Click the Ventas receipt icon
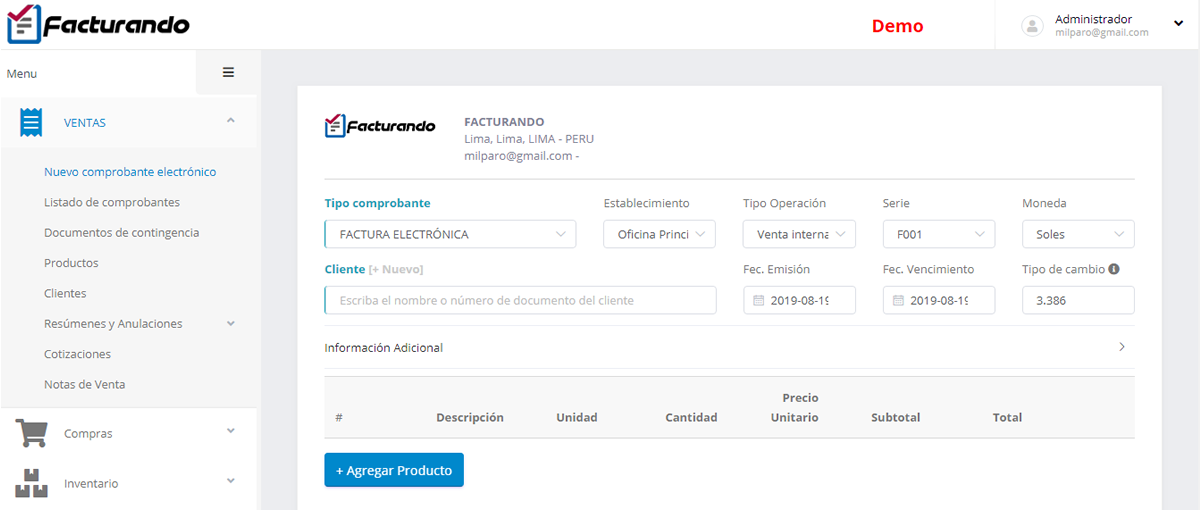1200x510 pixels. [x=31, y=122]
